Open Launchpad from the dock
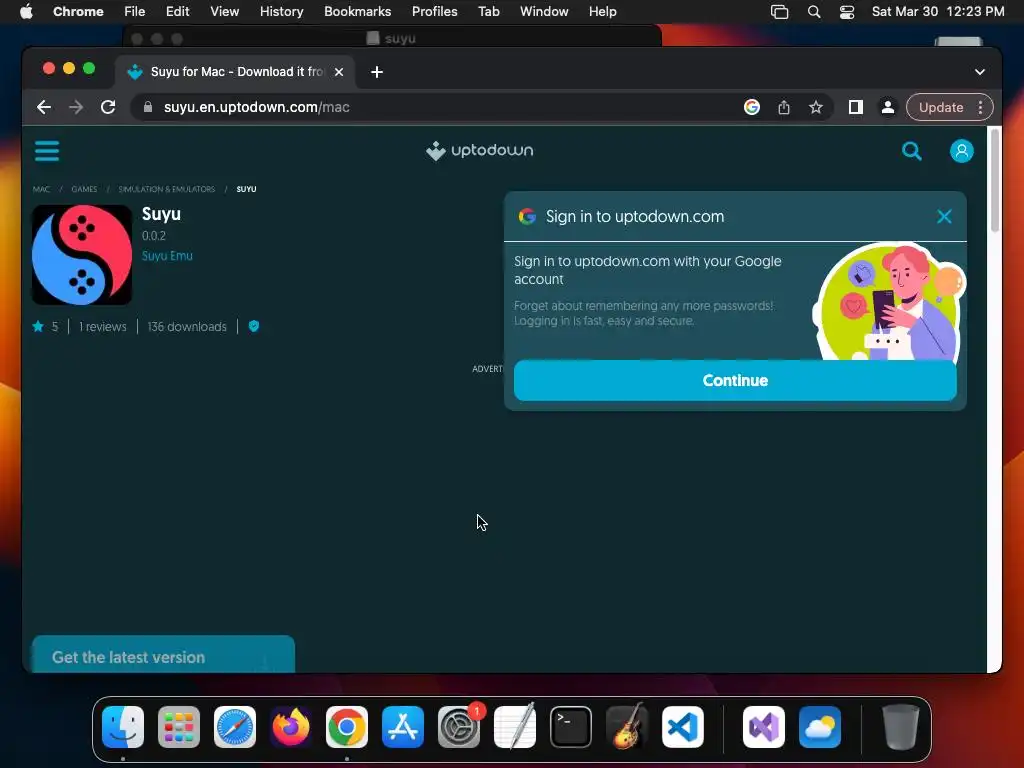 [179, 727]
